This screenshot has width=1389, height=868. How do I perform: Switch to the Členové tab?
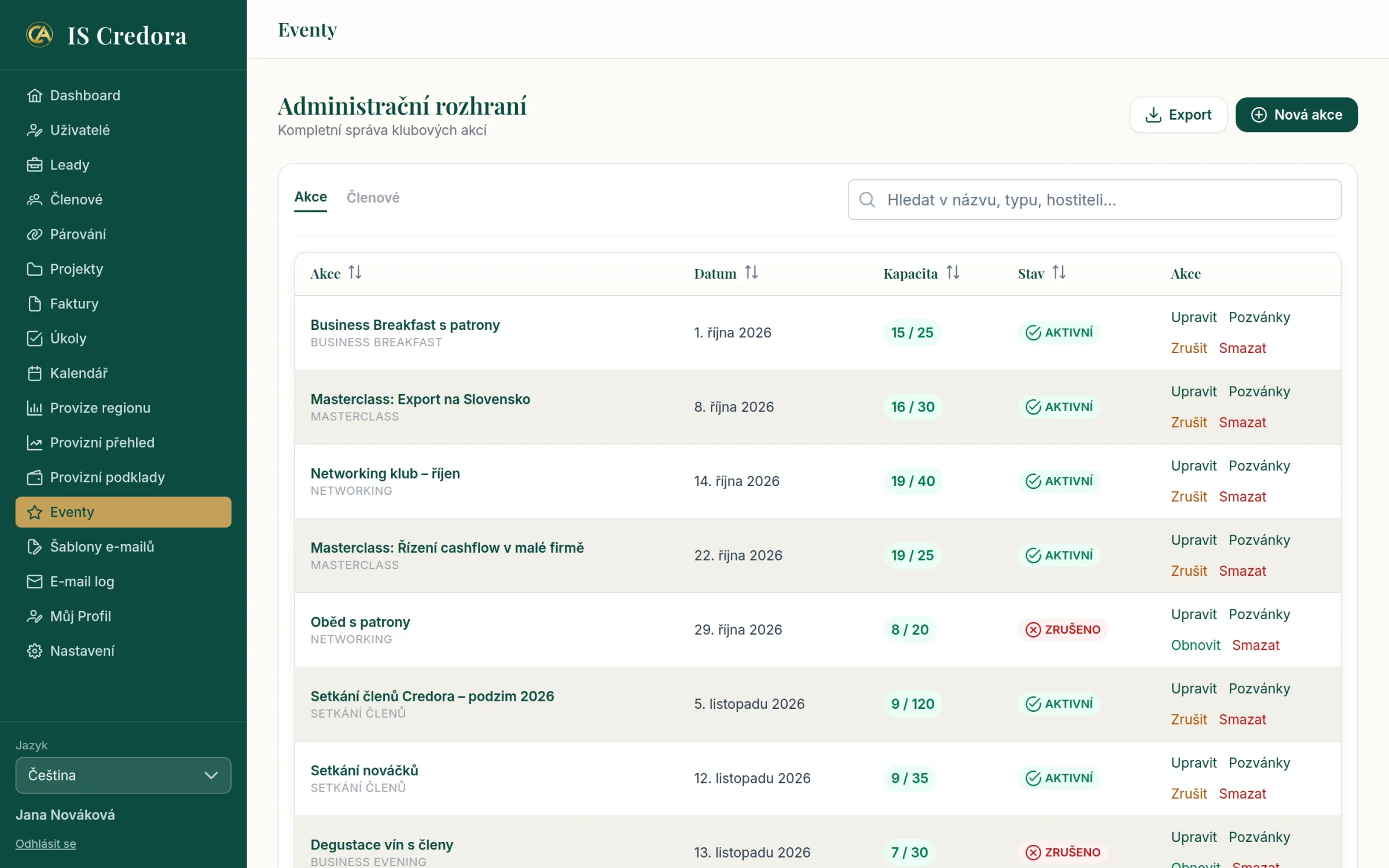tap(373, 197)
